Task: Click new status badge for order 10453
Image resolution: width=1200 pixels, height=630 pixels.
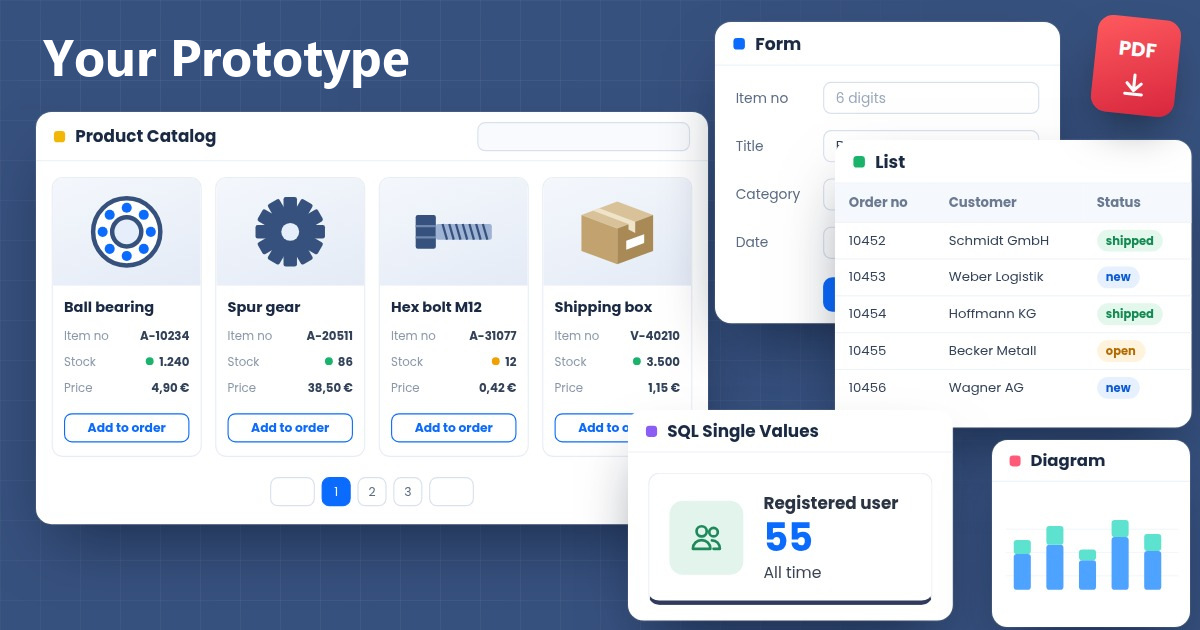Action: click(x=1118, y=277)
